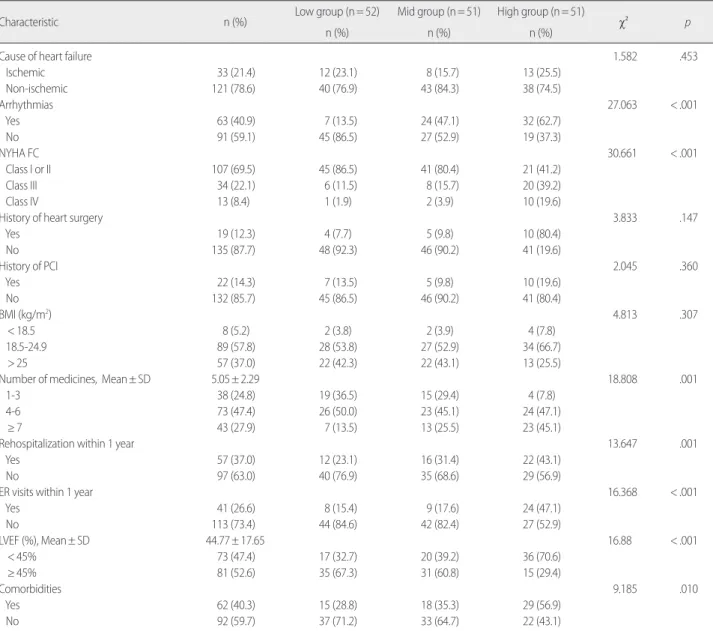
Task: Click the chi-square value 4.813
Action: pos(625,315)
